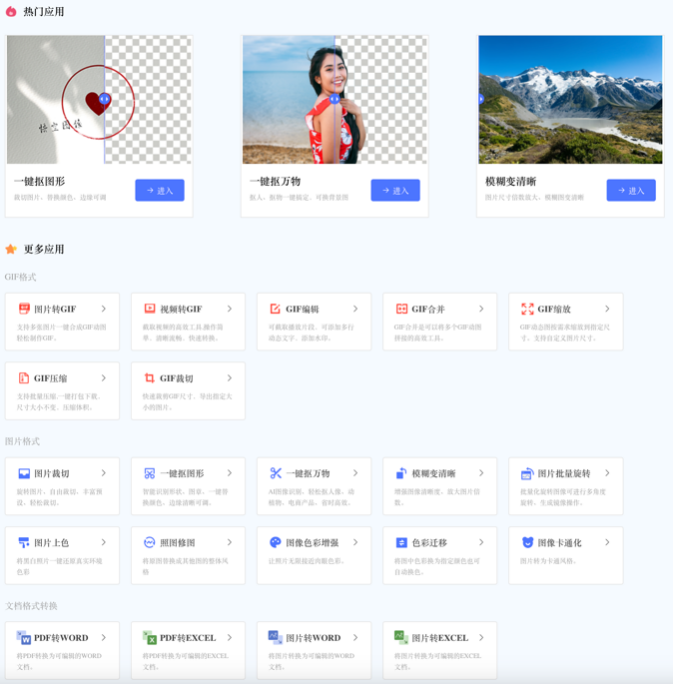Open 模糊变清晰 grid card chevron
This screenshot has width=673, height=684.
click(481, 473)
